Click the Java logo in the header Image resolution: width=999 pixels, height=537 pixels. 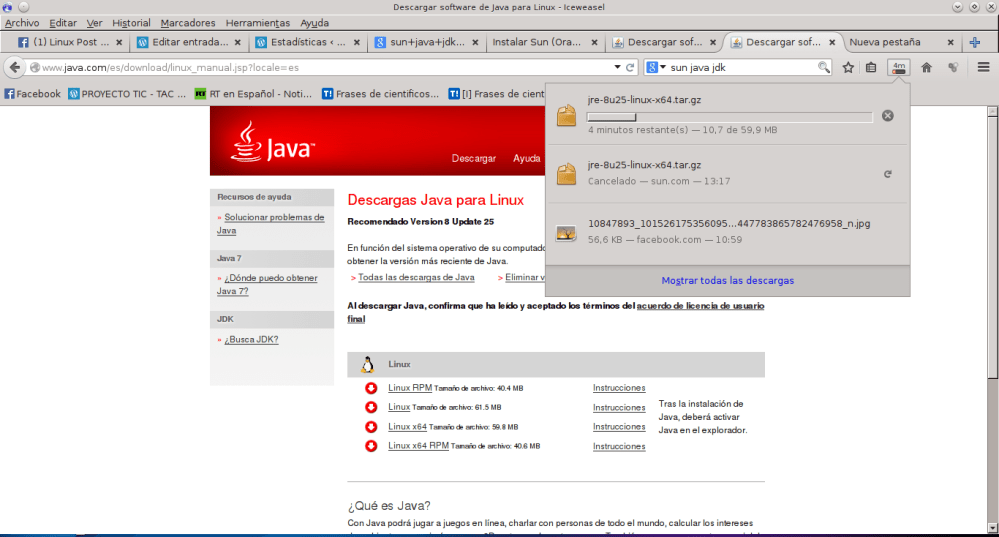click(273, 142)
